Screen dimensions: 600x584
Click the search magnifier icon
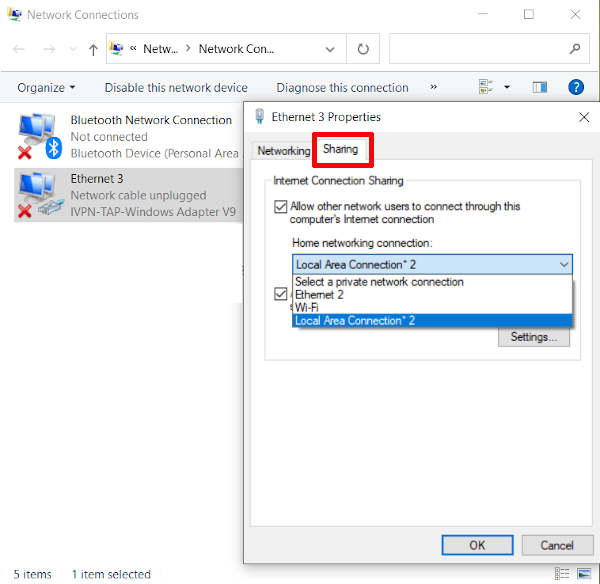click(574, 49)
